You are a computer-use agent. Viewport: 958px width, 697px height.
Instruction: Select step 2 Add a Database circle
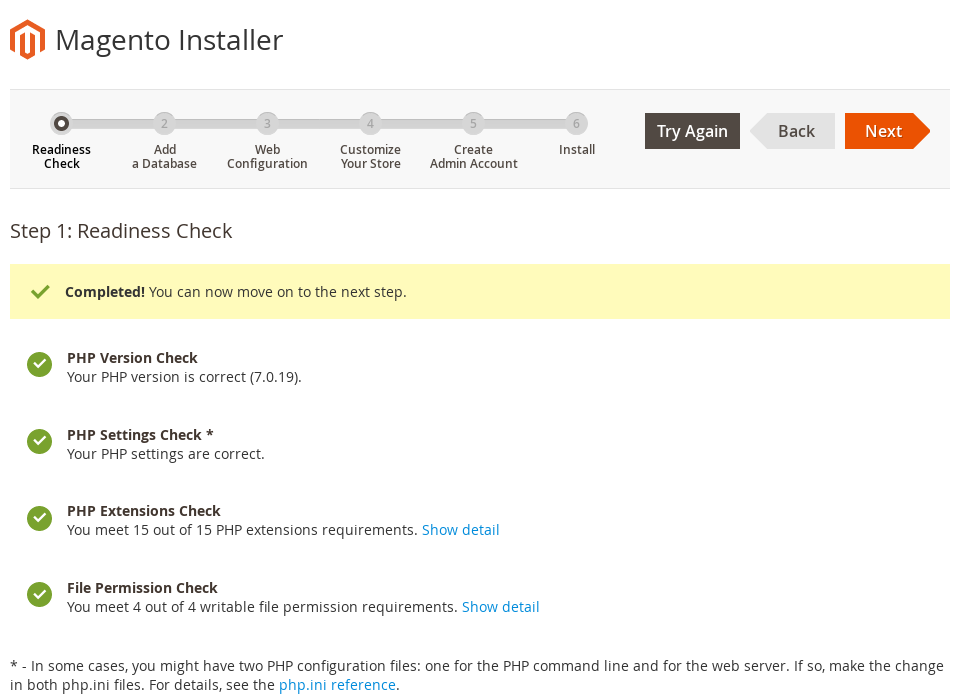[x=164, y=123]
